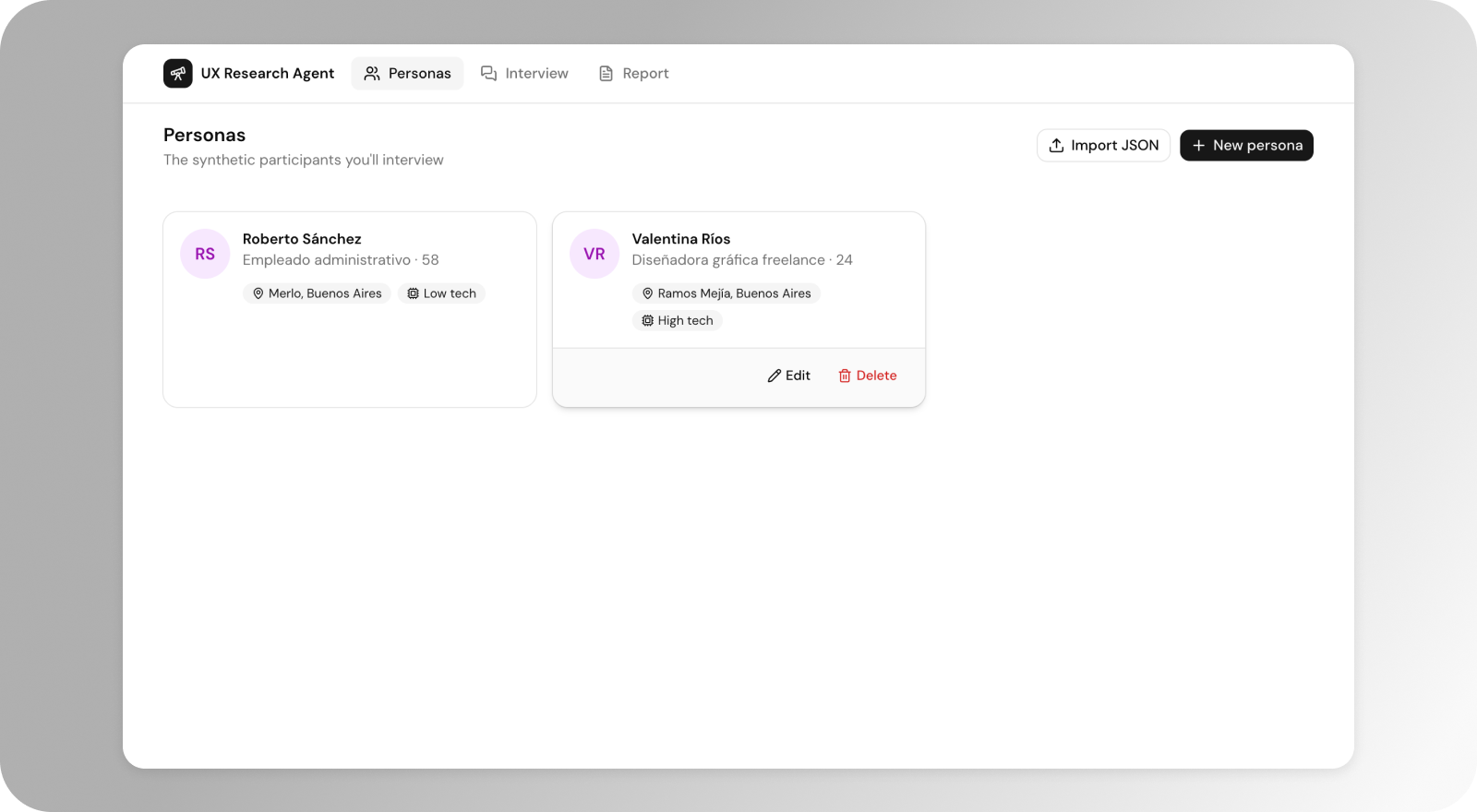Click the Personas page heading
Viewport: 1477px width, 812px height.
point(204,135)
